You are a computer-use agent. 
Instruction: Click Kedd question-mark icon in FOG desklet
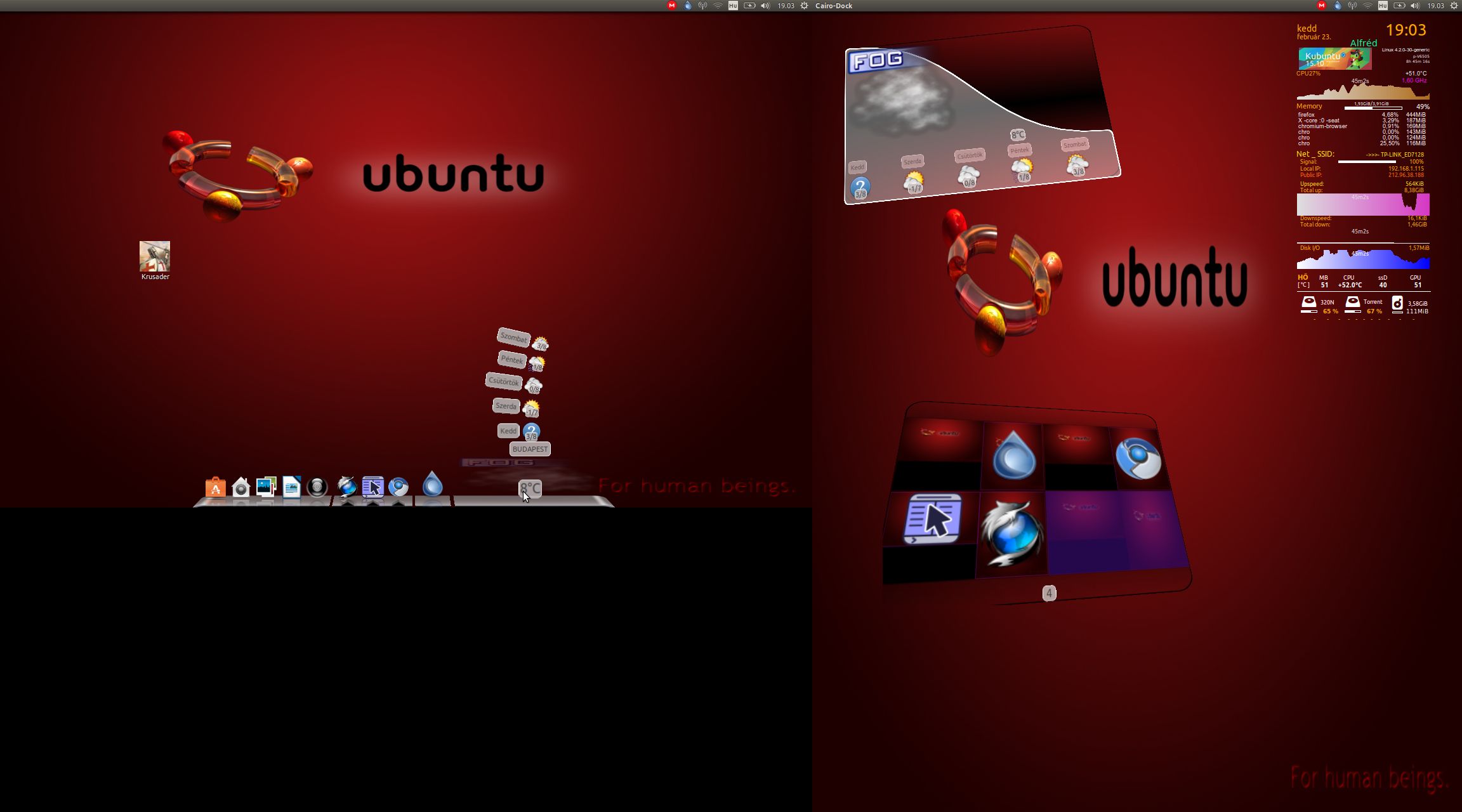[860, 188]
